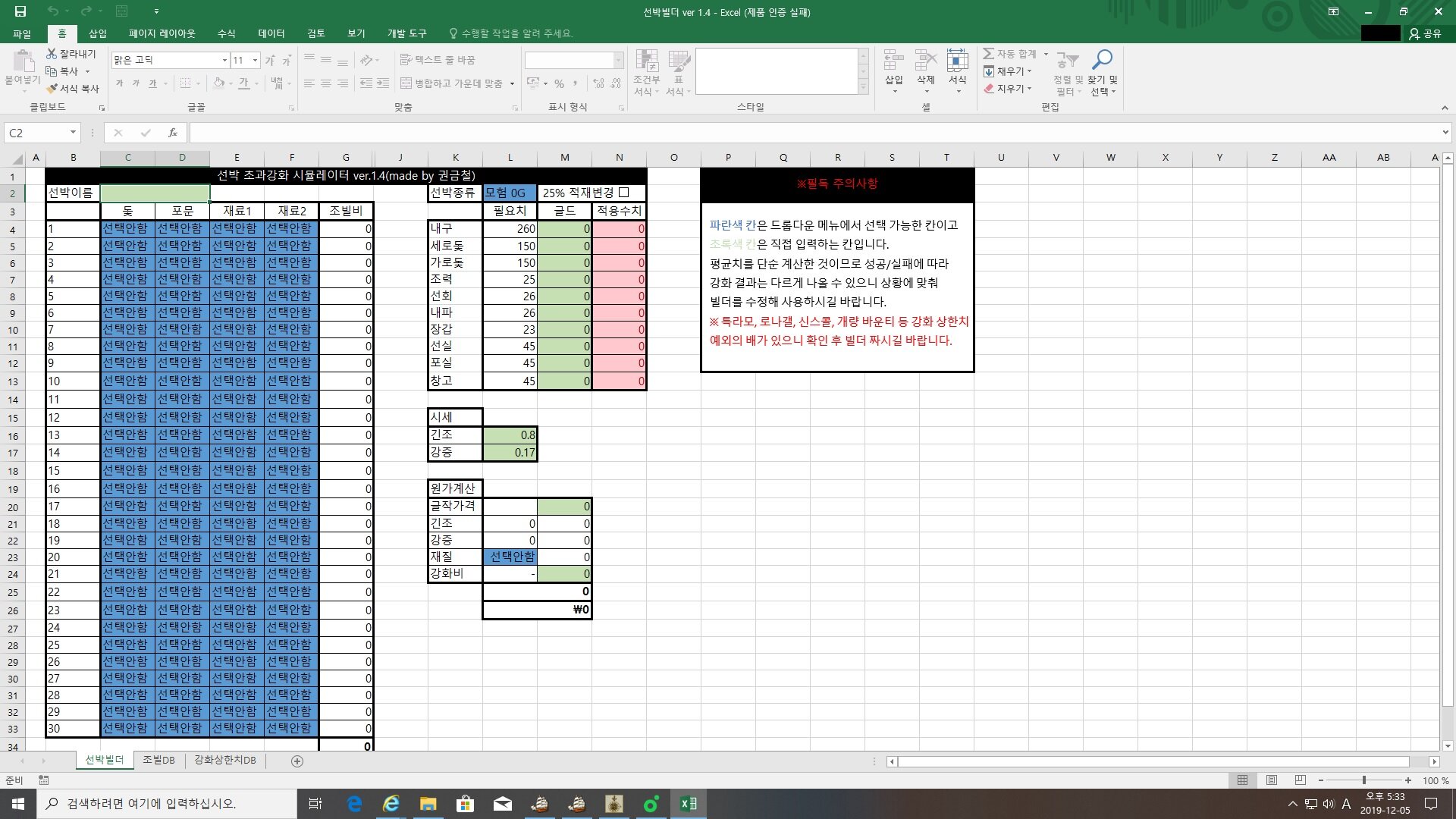Switch to the 조빌DB sheet tab

pos(158,760)
